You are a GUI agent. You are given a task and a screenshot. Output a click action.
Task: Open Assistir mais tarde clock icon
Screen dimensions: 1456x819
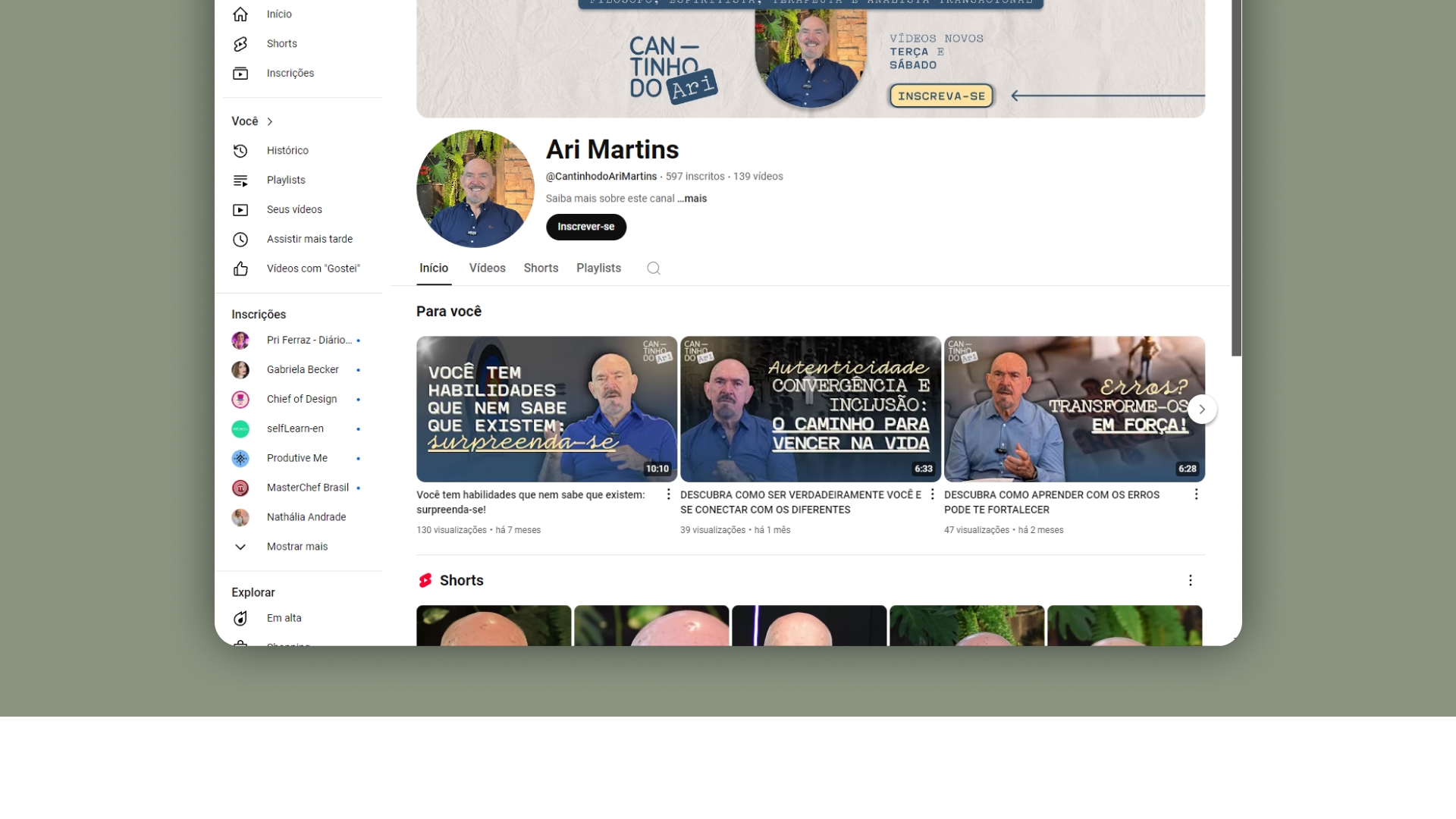click(240, 240)
